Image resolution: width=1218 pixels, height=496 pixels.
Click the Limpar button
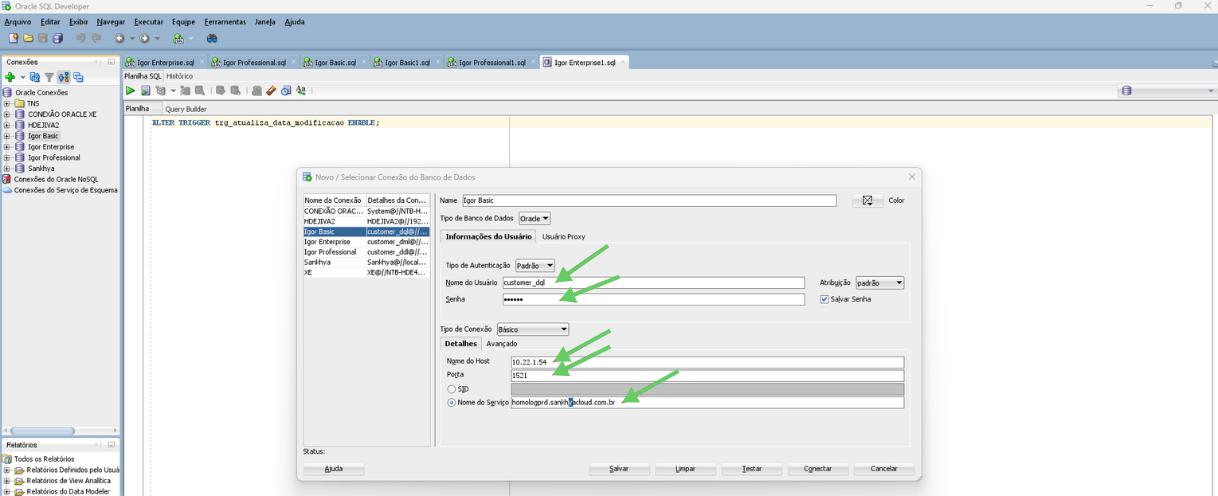tap(685, 469)
